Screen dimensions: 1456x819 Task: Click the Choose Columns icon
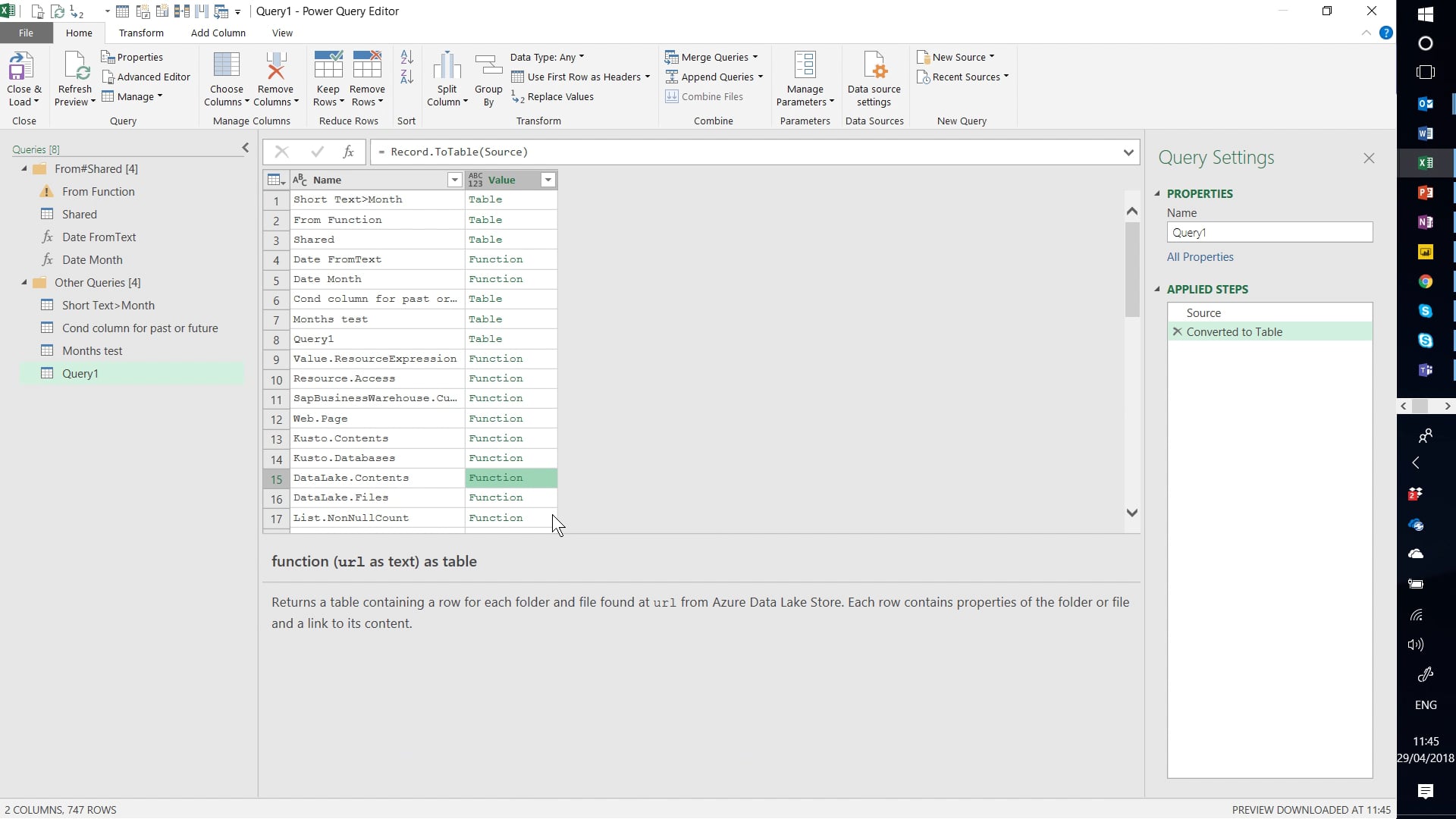pyautogui.click(x=226, y=65)
